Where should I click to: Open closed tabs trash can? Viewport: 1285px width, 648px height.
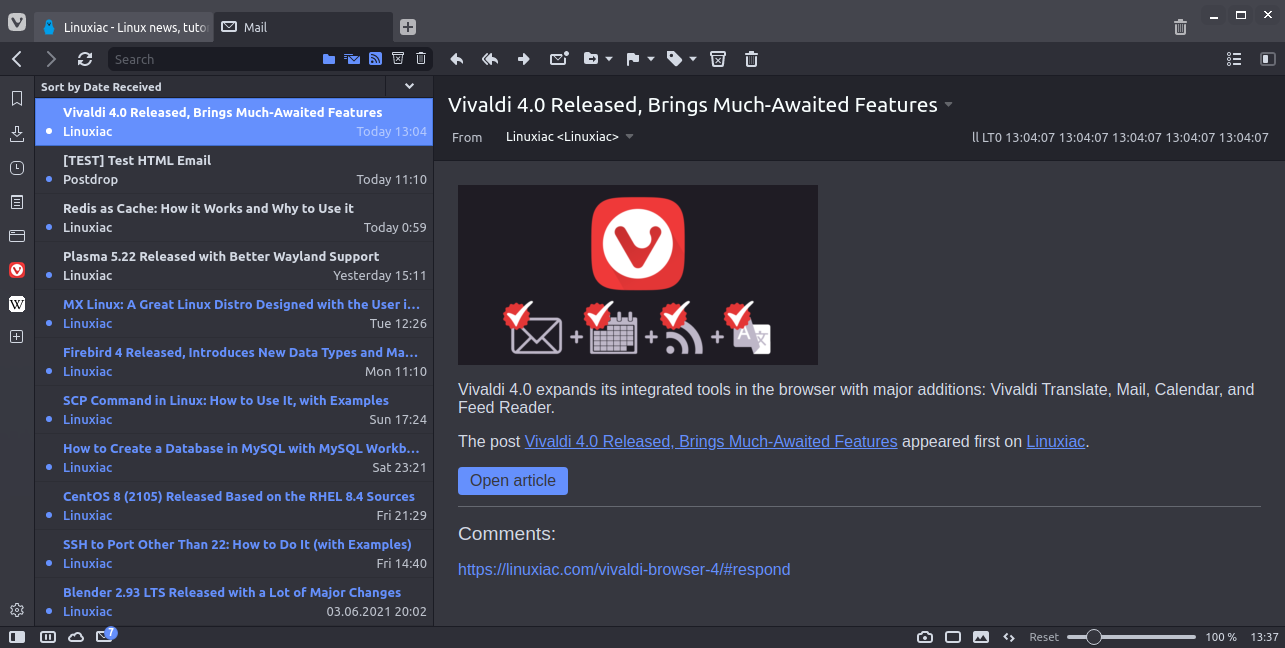point(1180,27)
